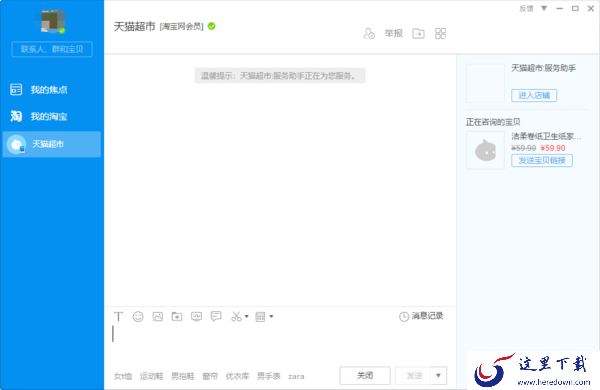Click the quick phrases speech bubble icon
Viewport: 600px width, 390px height.
point(216,316)
